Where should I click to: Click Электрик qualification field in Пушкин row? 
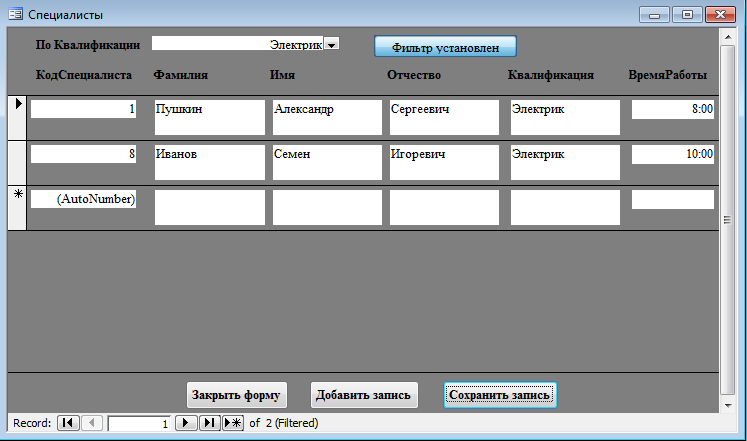tap(565, 117)
